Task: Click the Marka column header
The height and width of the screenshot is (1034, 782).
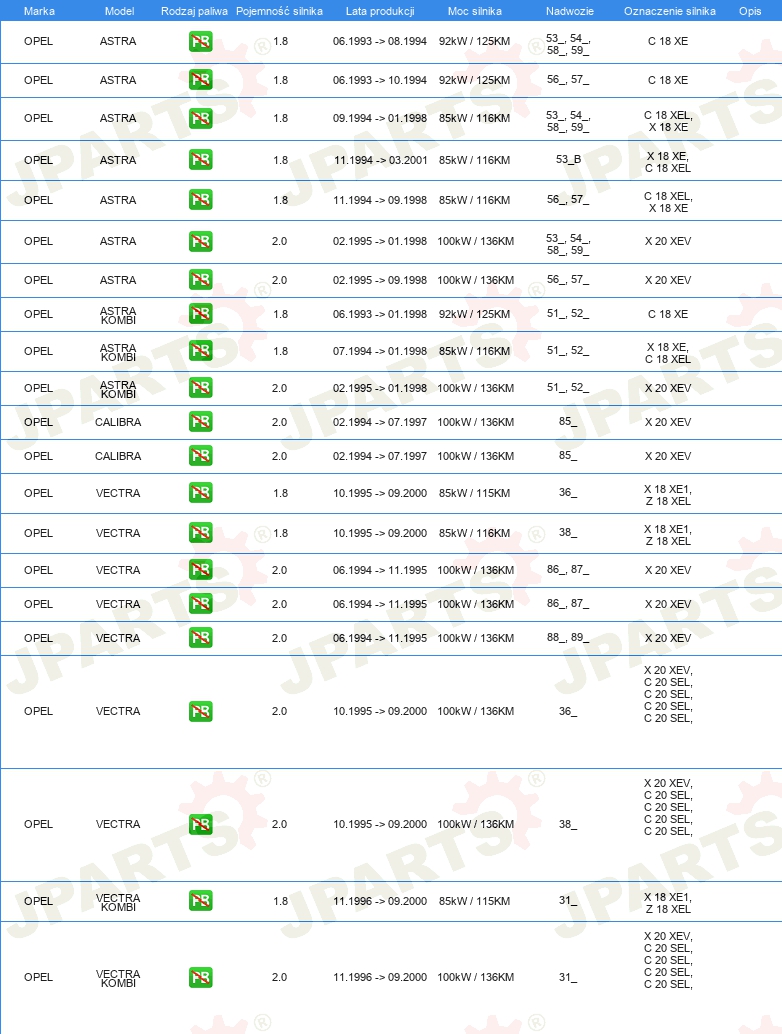Action: tap(39, 11)
